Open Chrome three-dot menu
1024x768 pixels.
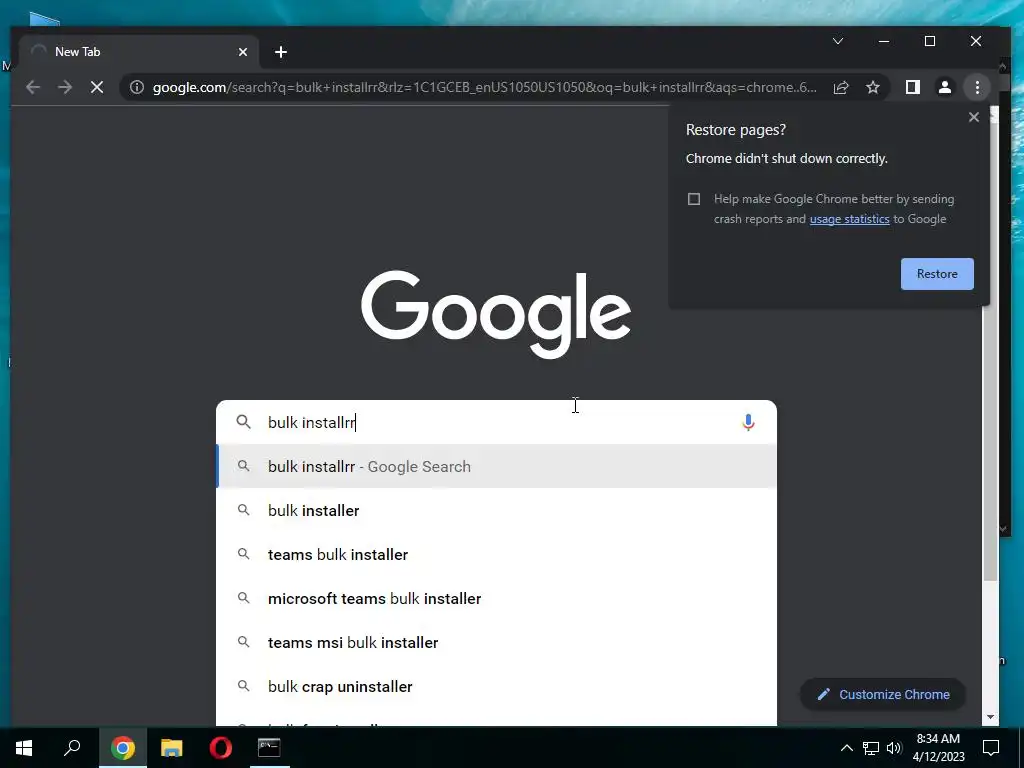coord(977,87)
